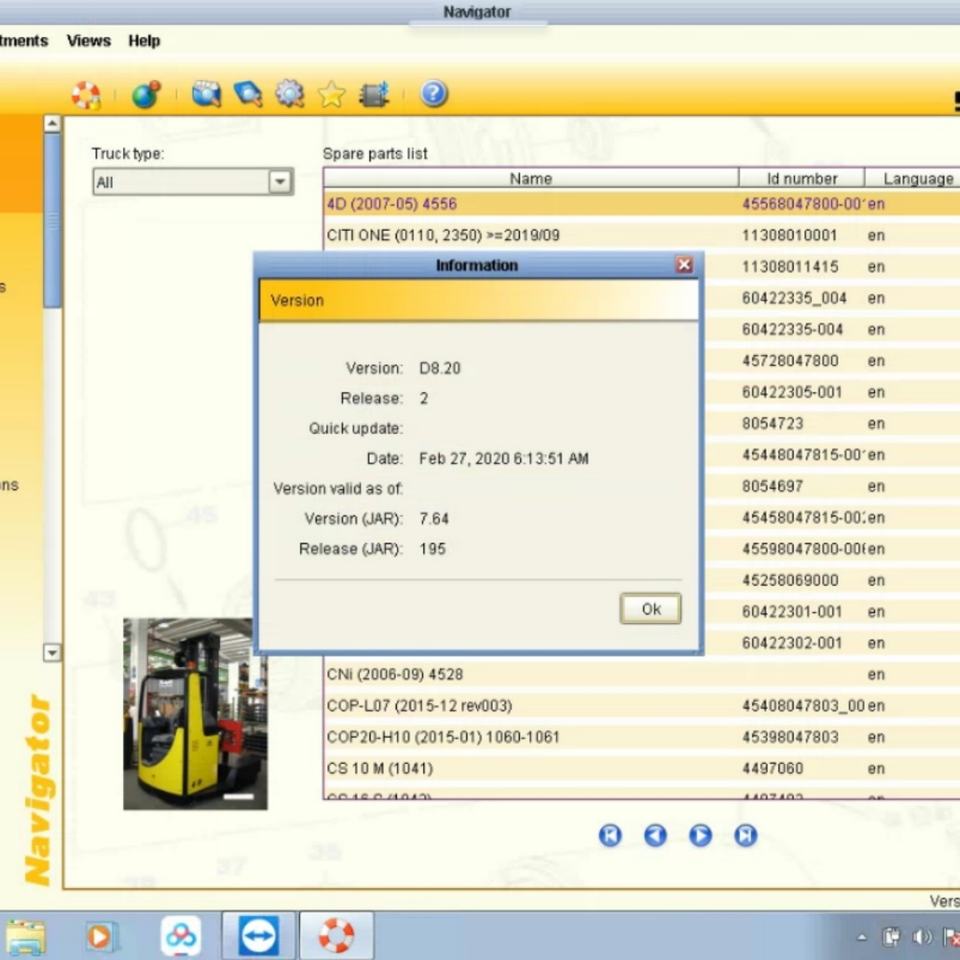
Task: Click the lifebuoy icon in the toolbar
Action: [86, 95]
